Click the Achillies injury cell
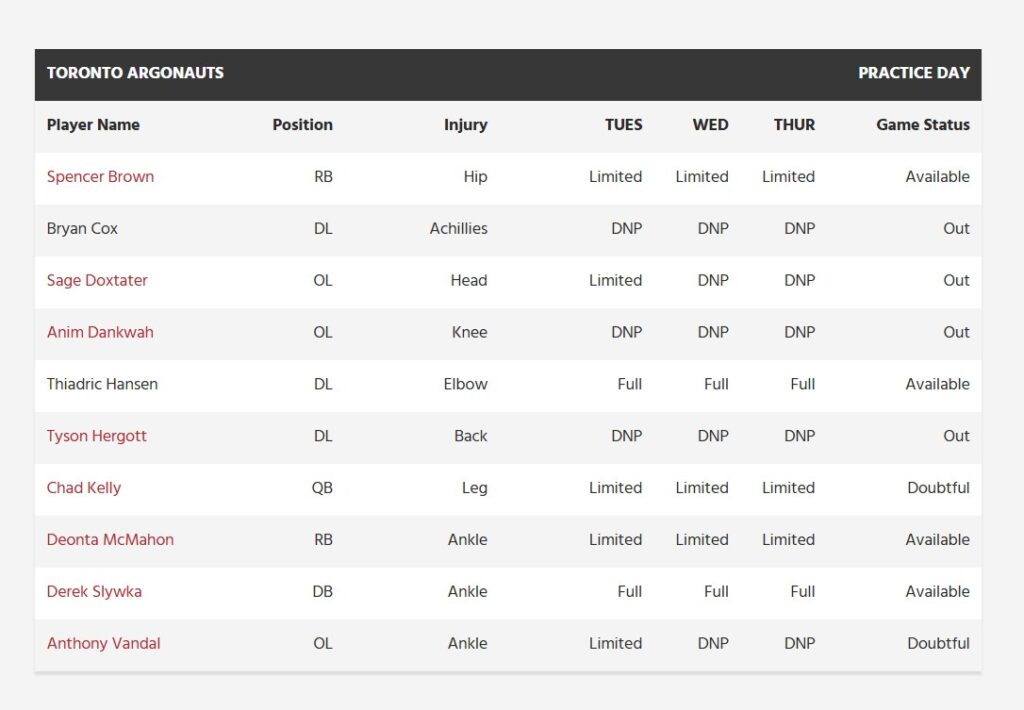 click(458, 229)
